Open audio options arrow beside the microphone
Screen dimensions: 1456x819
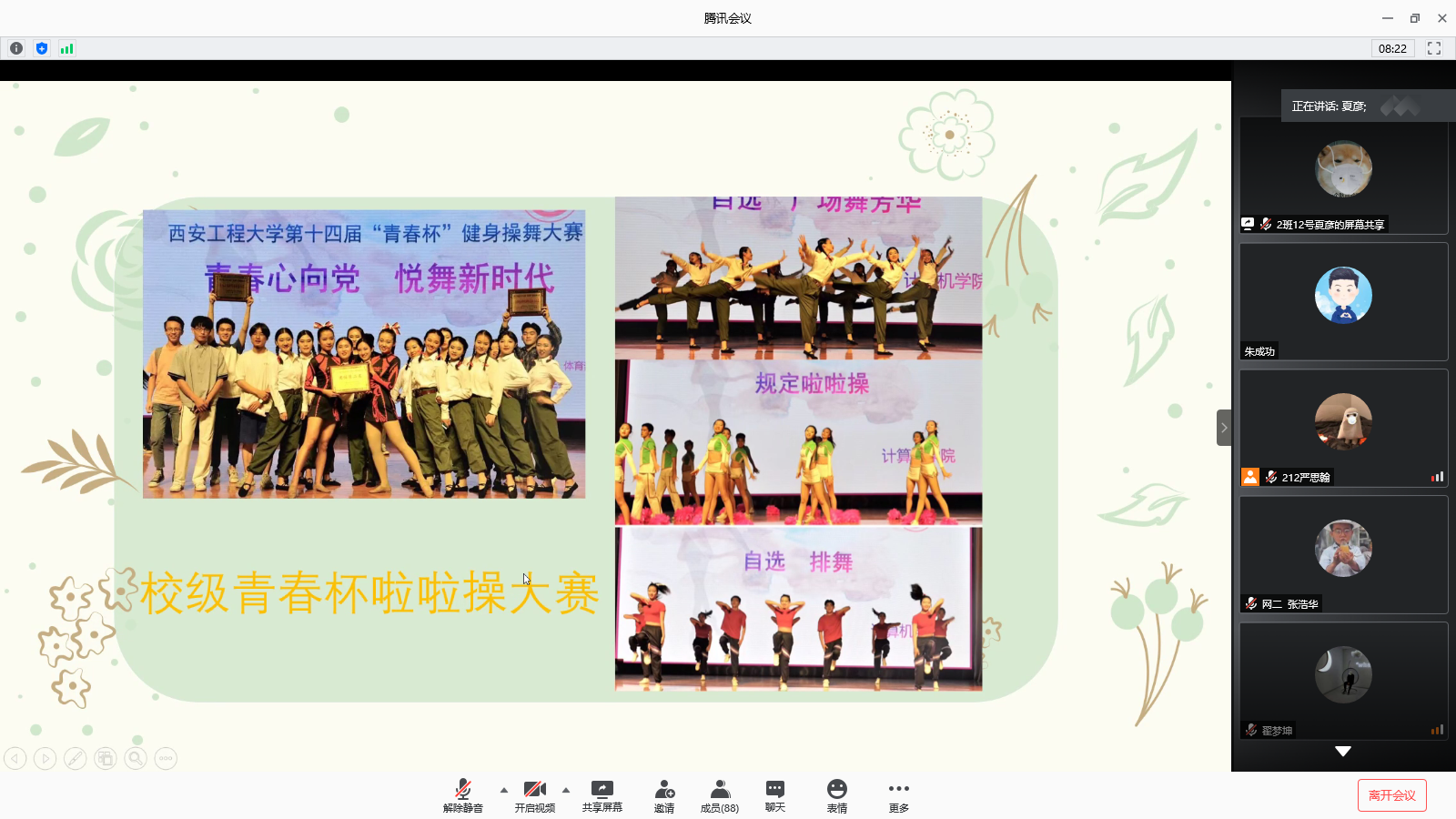coord(504,790)
